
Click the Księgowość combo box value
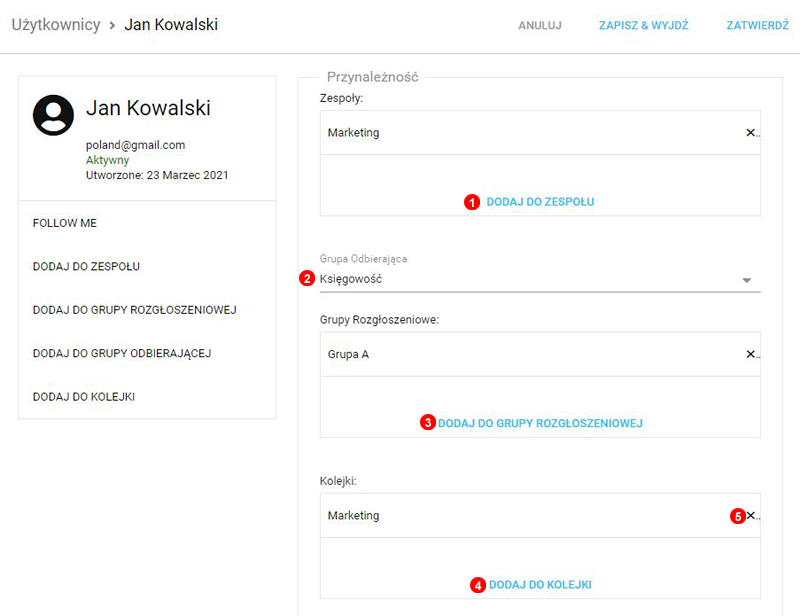click(351, 280)
